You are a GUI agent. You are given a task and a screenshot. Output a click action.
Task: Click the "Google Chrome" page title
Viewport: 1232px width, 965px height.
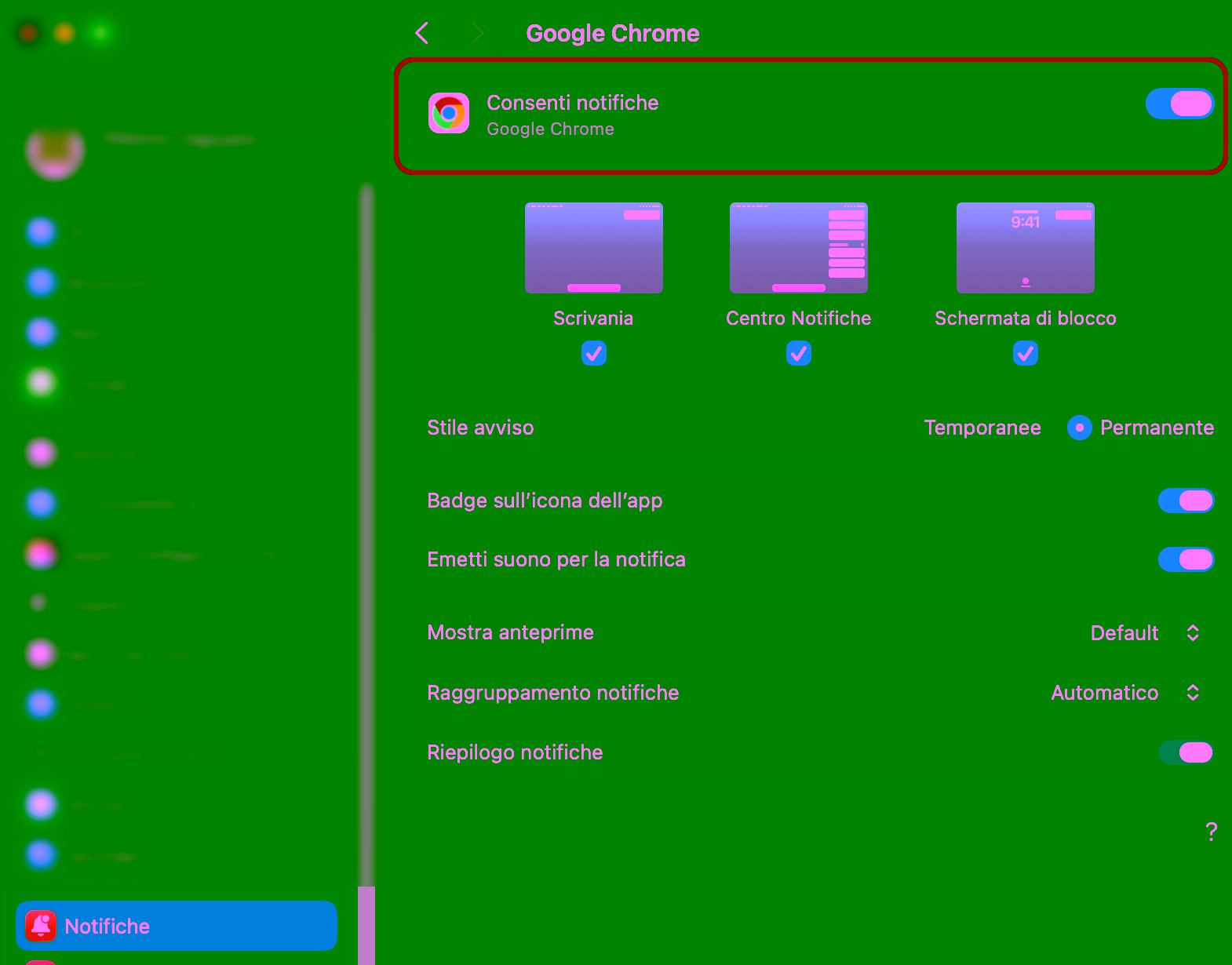coord(613,33)
